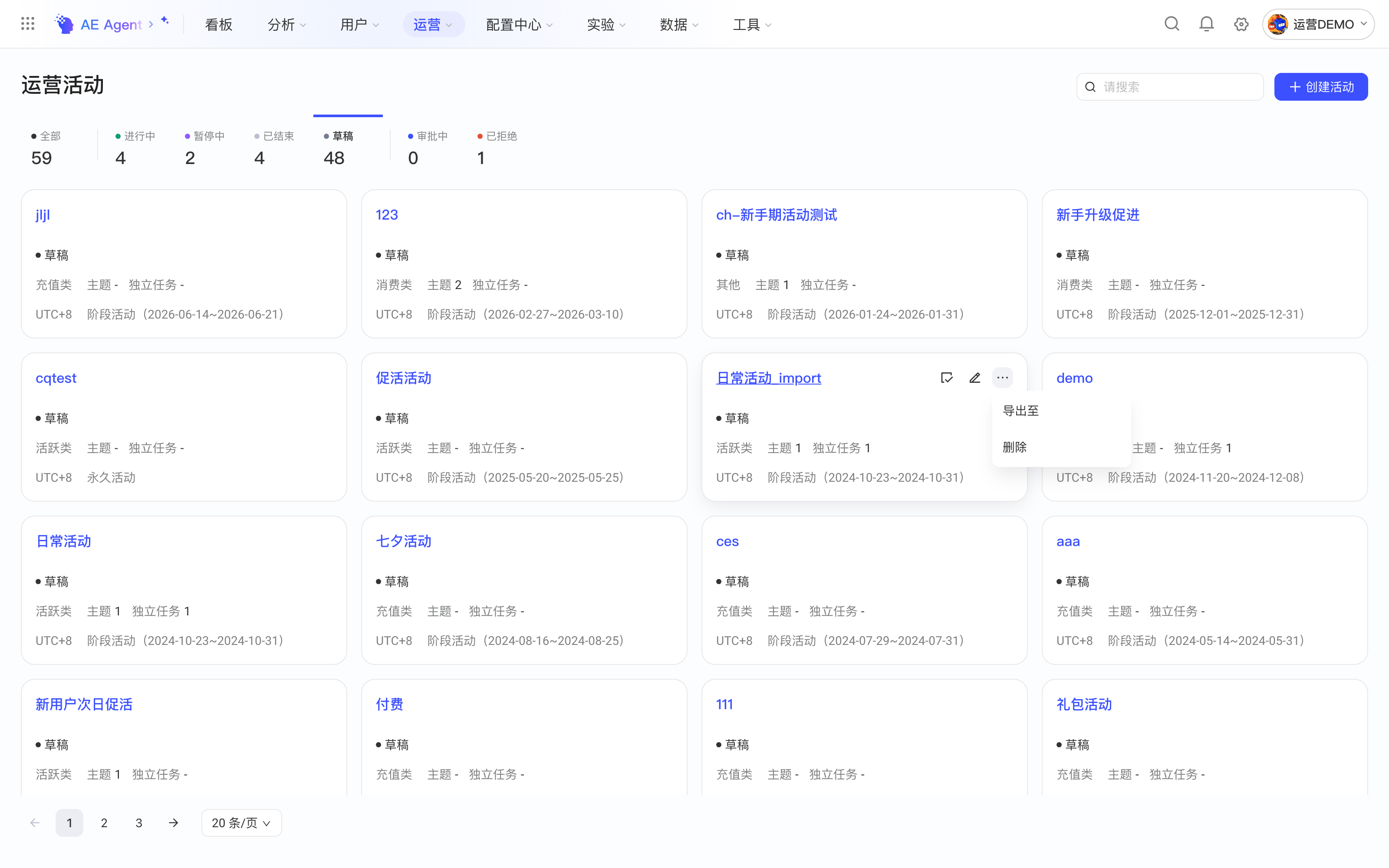This screenshot has width=1389, height=868.
Task: Click the 运营DEMO avatar
Action: point(1277,24)
